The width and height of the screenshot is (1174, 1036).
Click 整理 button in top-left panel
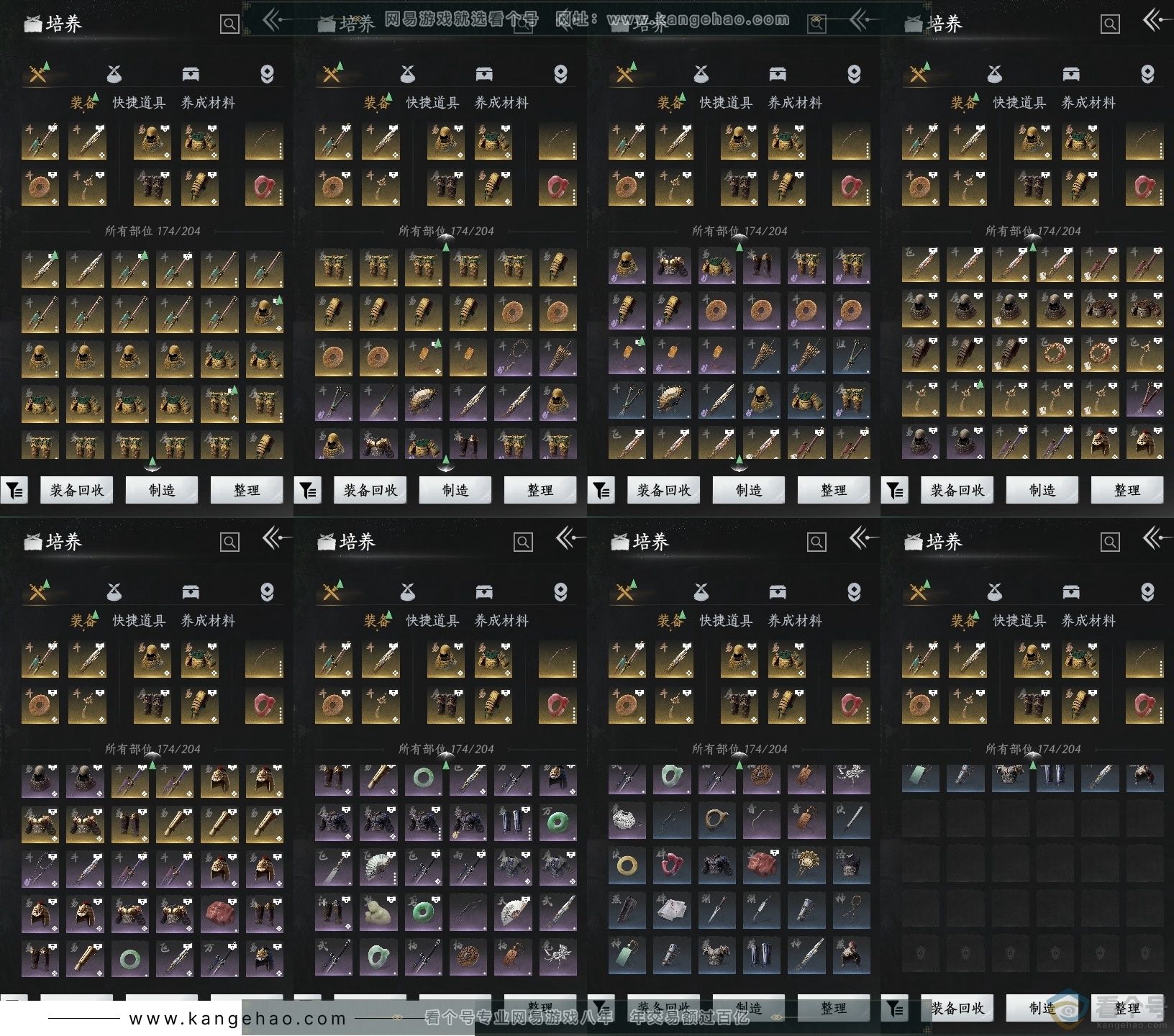pyautogui.click(x=247, y=490)
